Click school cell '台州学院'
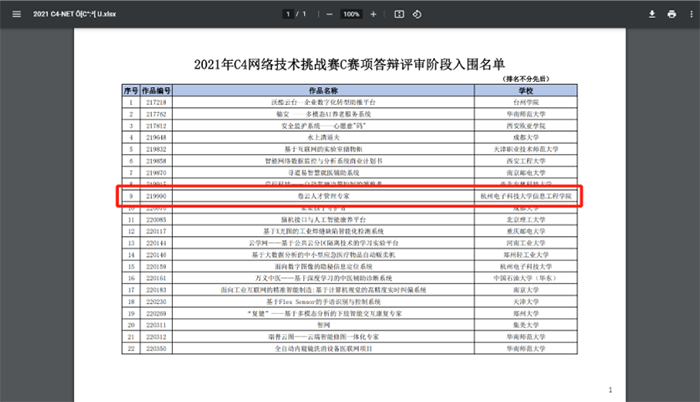Screen dimensions: 700x402 526,102
